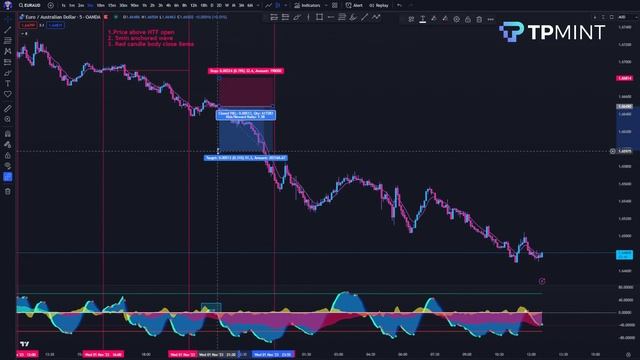
Task: Select the long position tool in favorites toolbar
Action: click(x=274, y=17)
